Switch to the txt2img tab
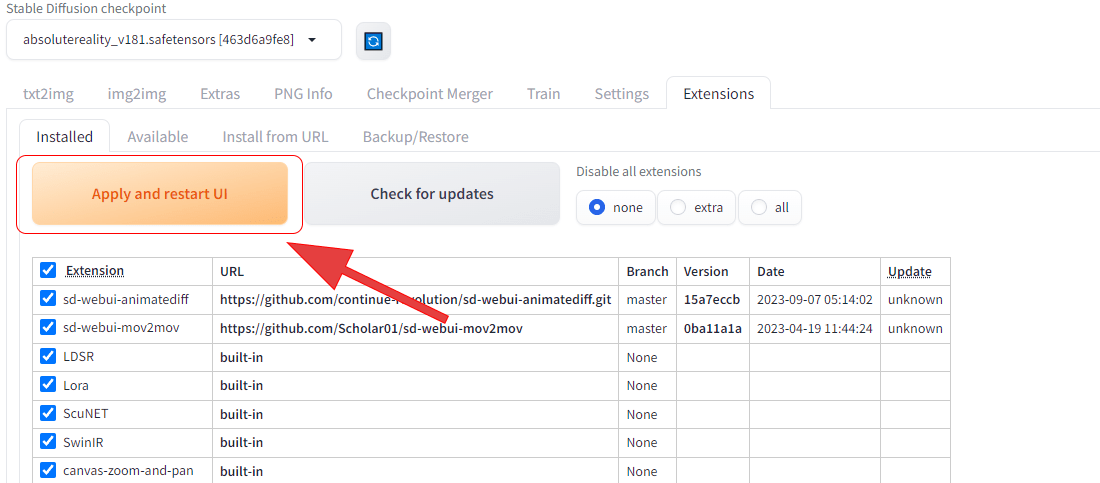1100x483 pixels. [48, 94]
